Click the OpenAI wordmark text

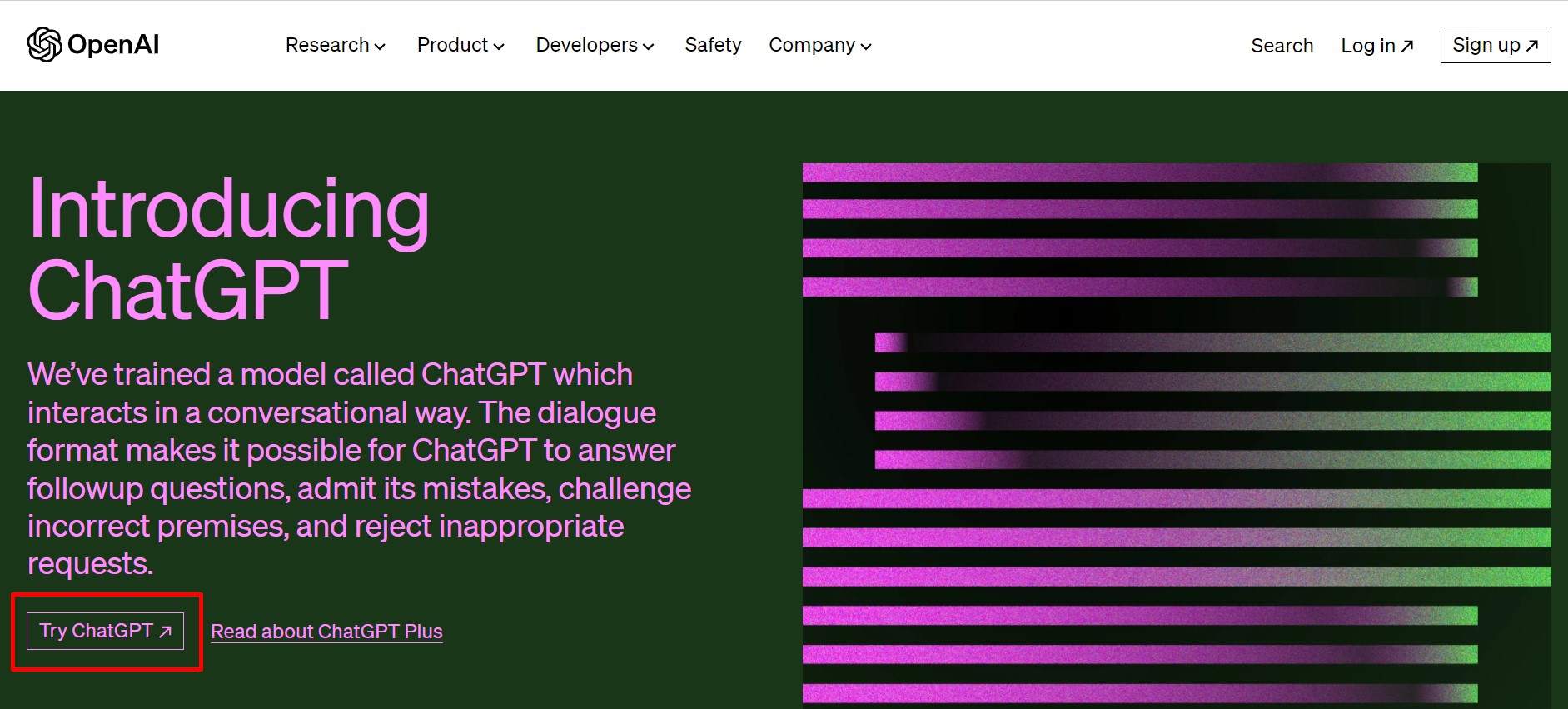coord(113,45)
